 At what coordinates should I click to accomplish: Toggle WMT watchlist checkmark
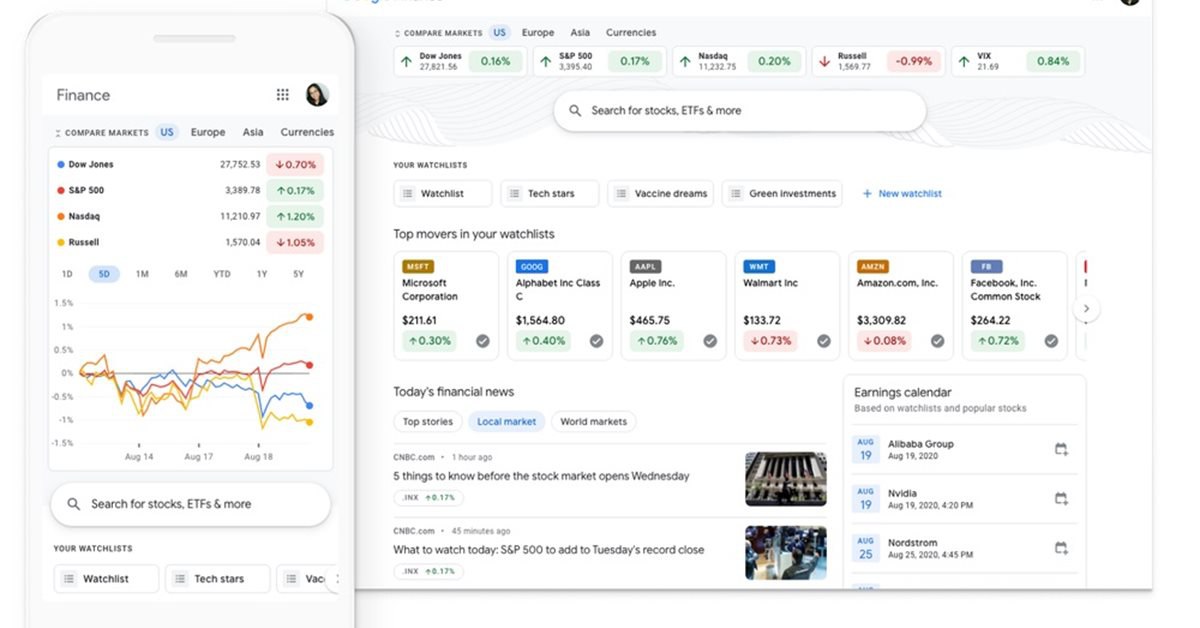pos(824,341)
